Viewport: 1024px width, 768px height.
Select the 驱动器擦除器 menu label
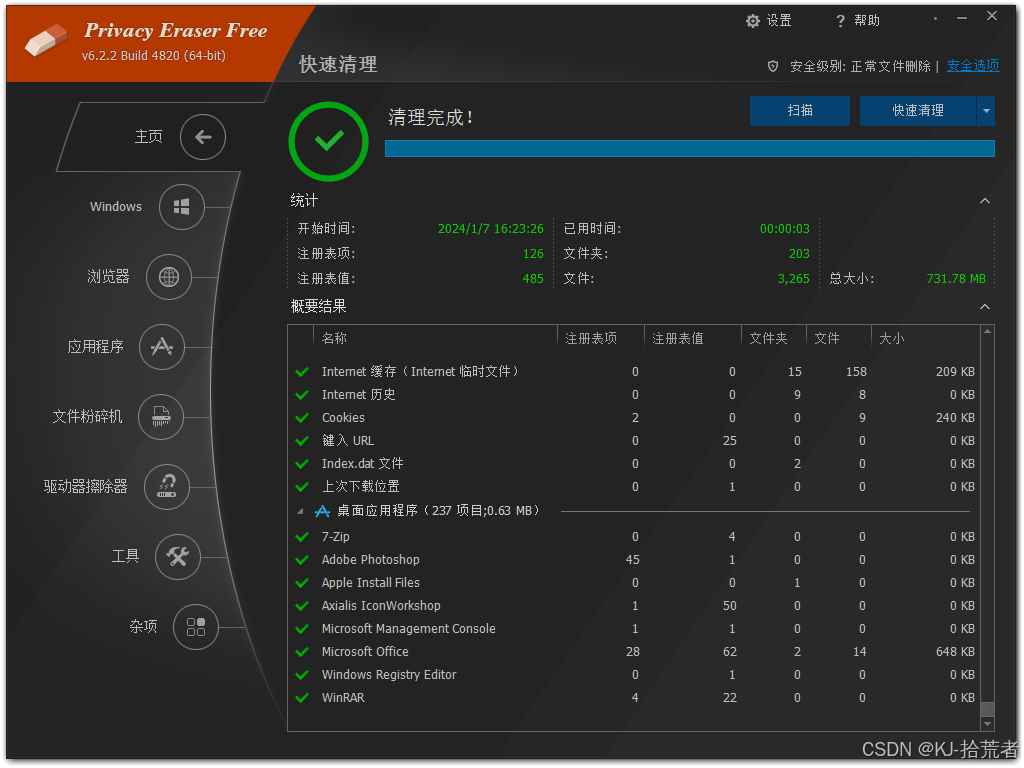(86, 487)
